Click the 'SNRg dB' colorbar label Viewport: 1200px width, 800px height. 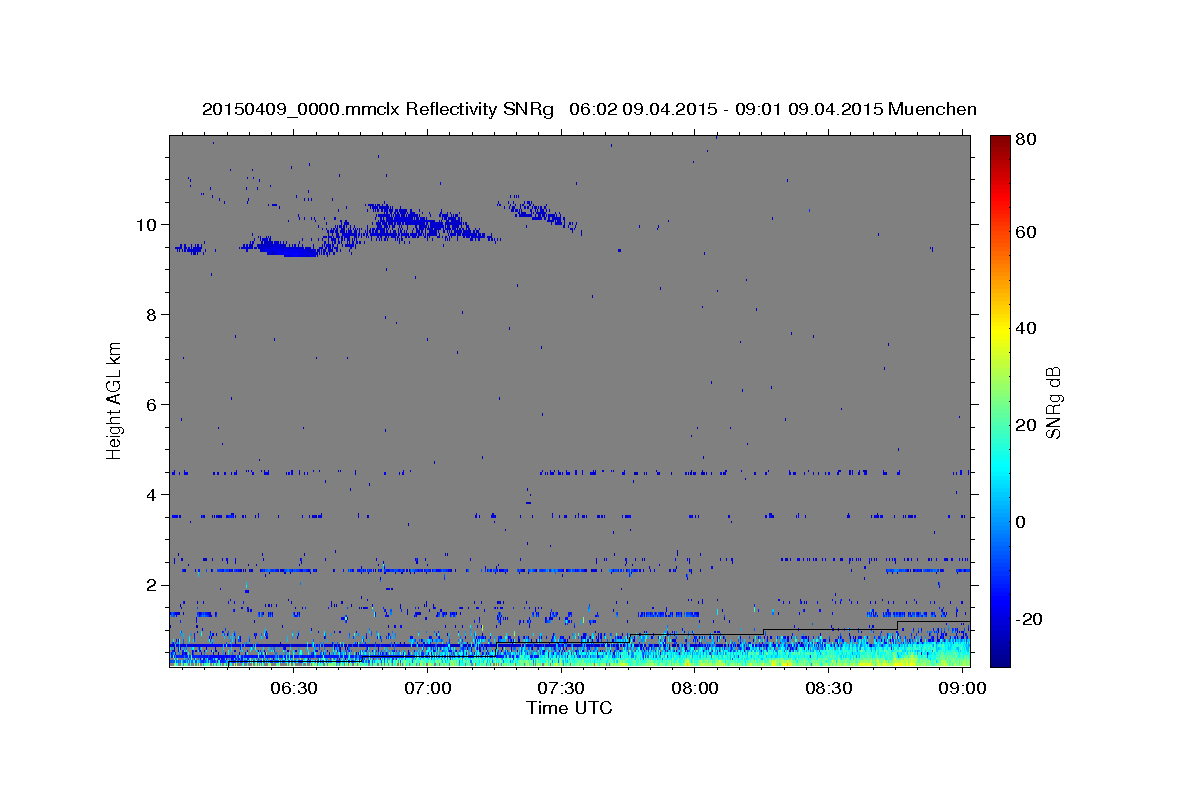pyautogui.click(x=1053, y=402)
